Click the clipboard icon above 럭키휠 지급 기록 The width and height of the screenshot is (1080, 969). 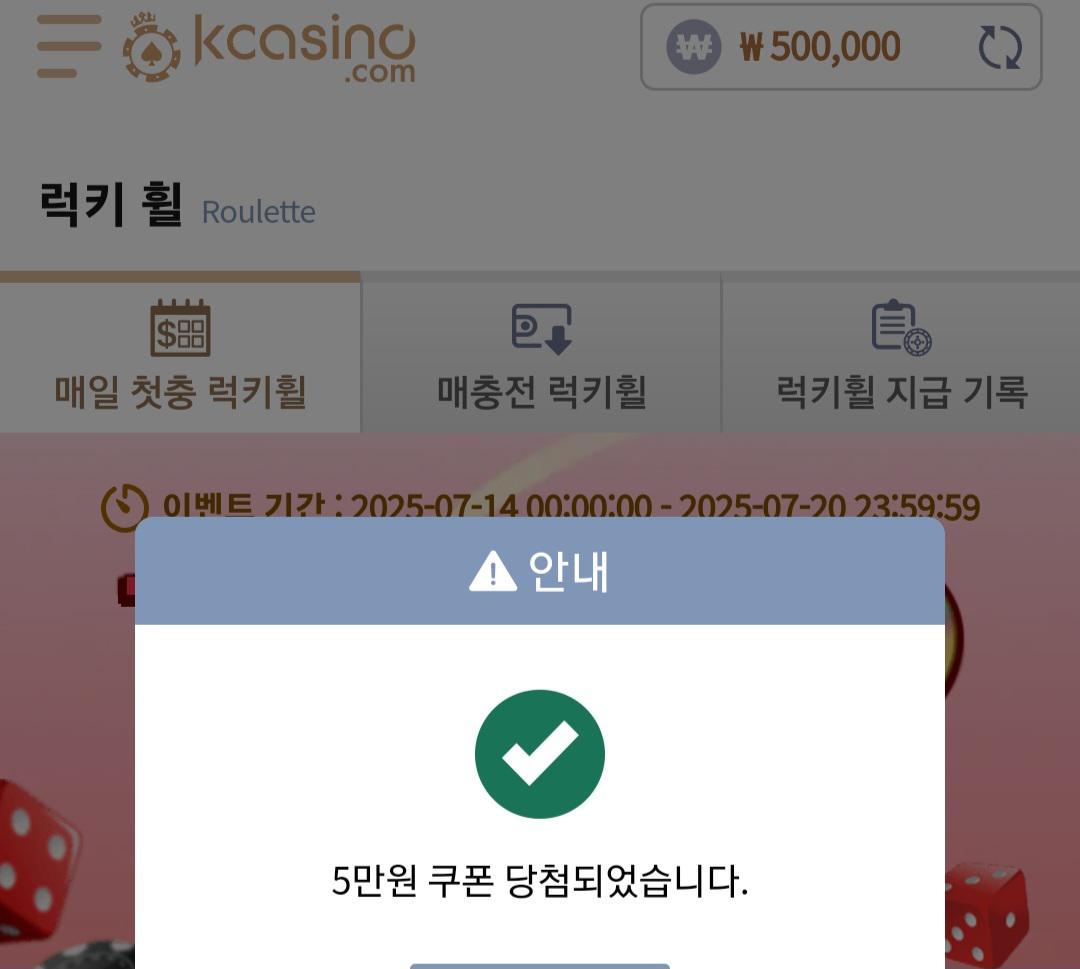click(902, 327)
